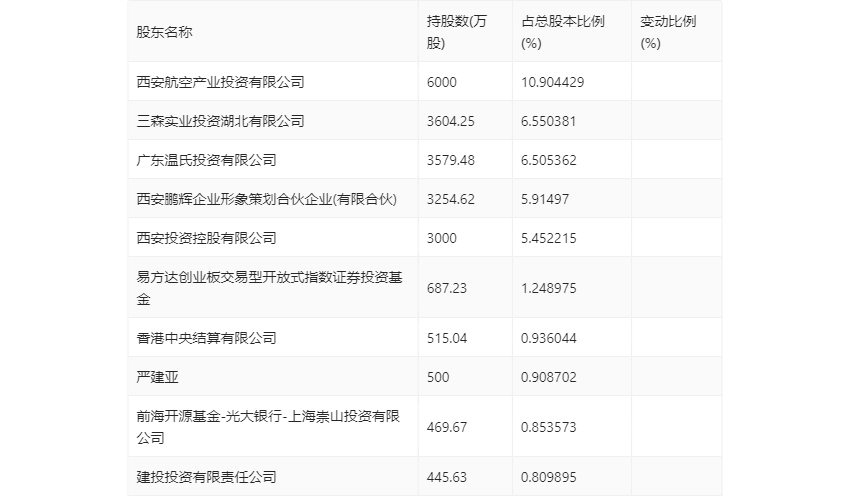Select percentage 0.809895
The width and height of the screenshot is (850, 496).
click(549, 476)
